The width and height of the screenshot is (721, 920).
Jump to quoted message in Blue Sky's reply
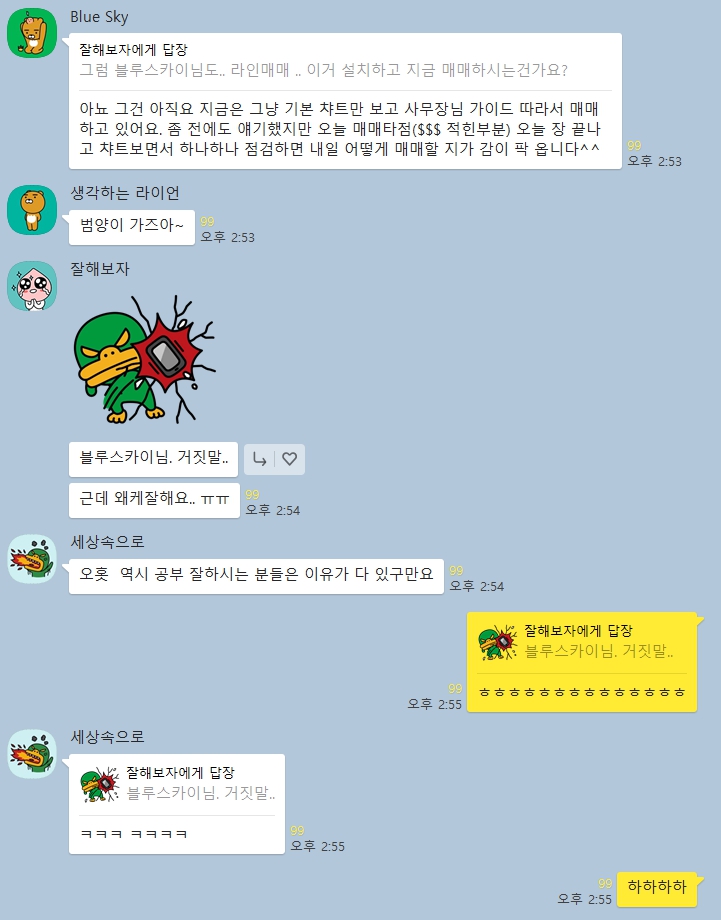click(323, 60)
